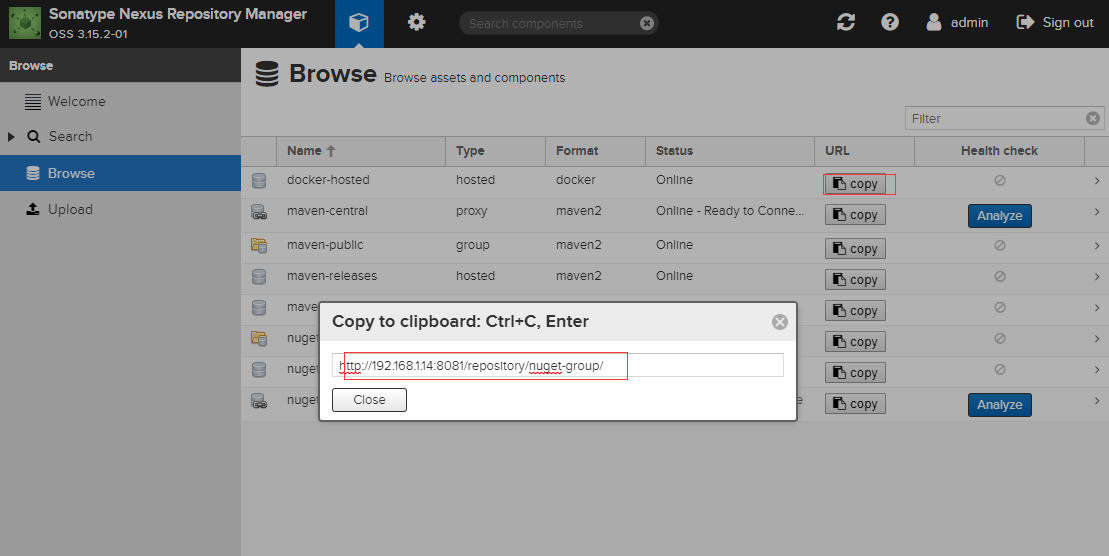Image resolution: width=1109 pixels, height=556 pixels.
Task: Click the Analyze button in the last row
Action: 999,405
